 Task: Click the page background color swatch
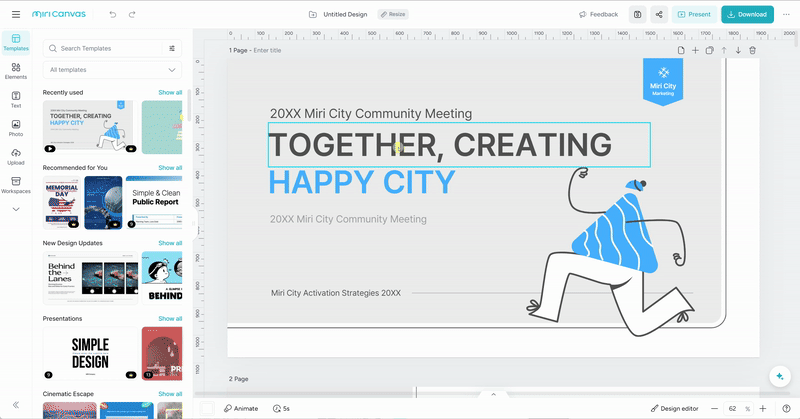pyautogui.click(x=207, y=408)
